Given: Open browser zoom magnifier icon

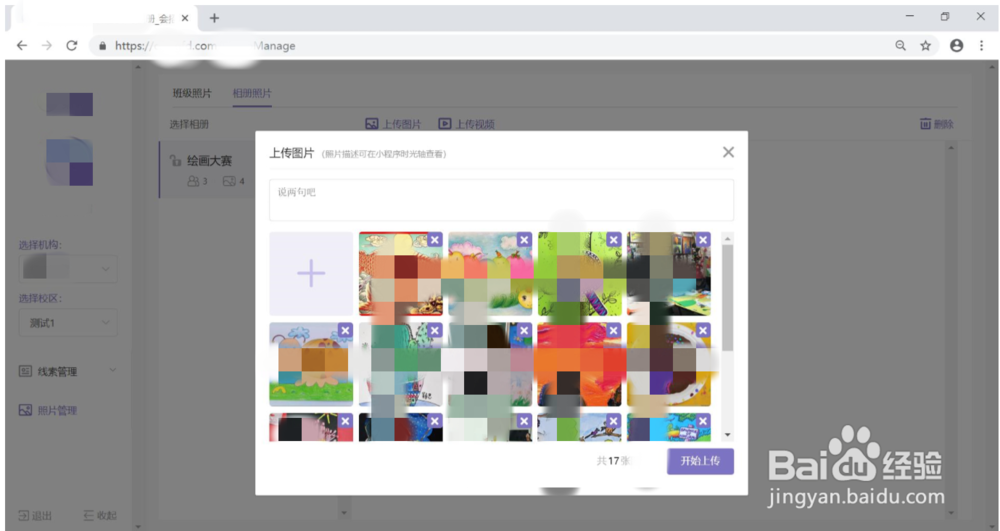Looking at the screenshot, I should [901, 45].
